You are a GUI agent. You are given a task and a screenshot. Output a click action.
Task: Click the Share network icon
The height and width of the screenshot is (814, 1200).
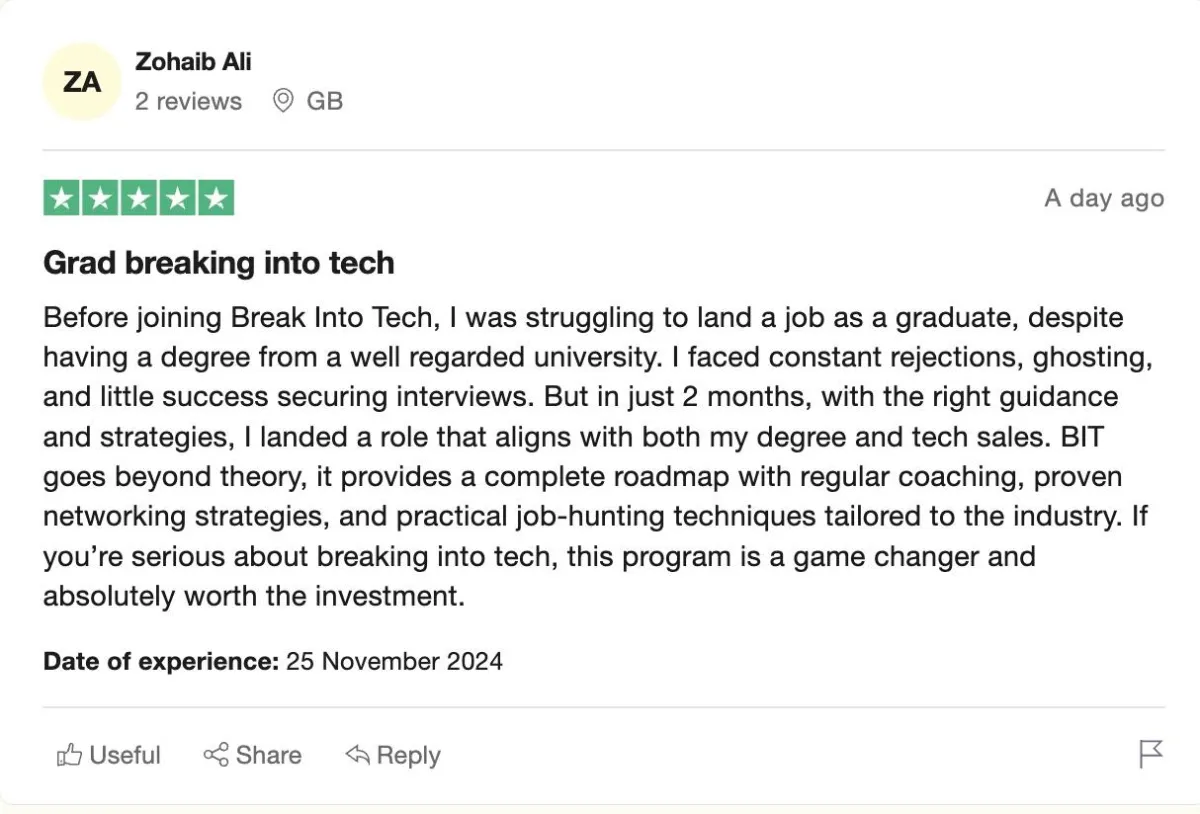216,755
